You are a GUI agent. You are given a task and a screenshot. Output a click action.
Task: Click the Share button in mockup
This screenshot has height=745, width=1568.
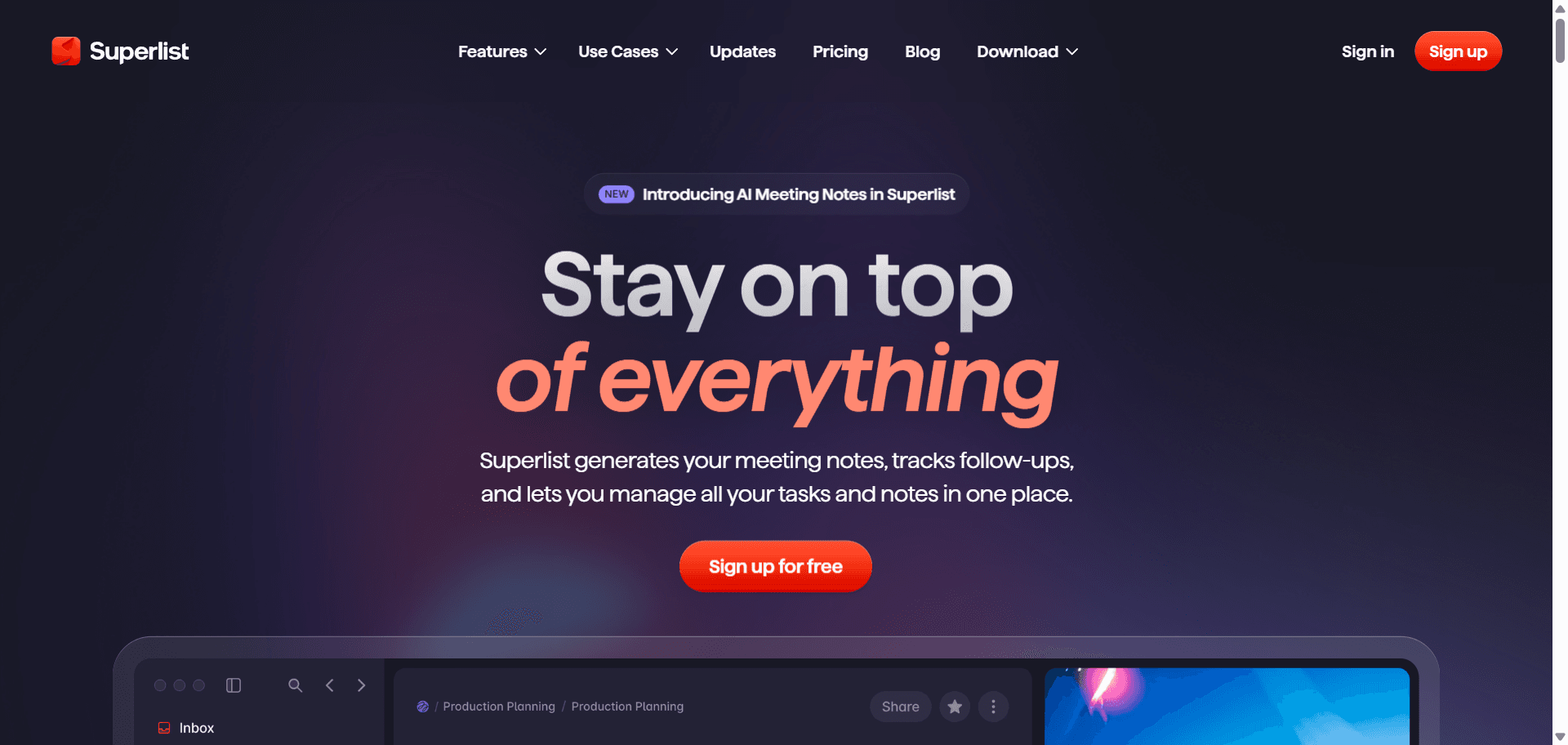pyautogui.click(x=900, y=707)
